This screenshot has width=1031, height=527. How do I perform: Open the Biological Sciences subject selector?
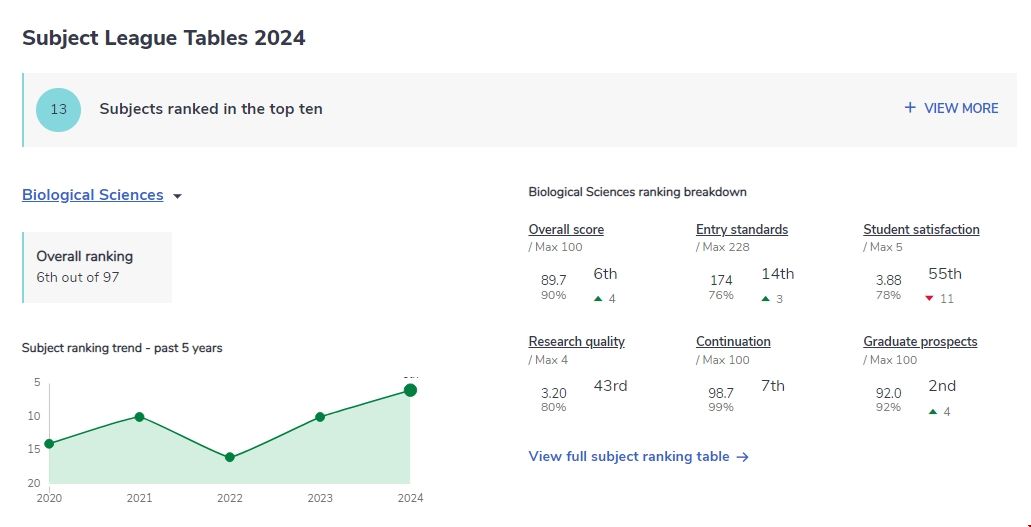coord(93,195)
